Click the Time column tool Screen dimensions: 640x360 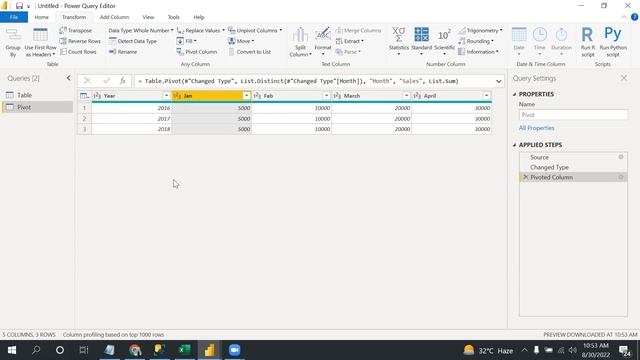pyautogui.click(x=540, y=41)
